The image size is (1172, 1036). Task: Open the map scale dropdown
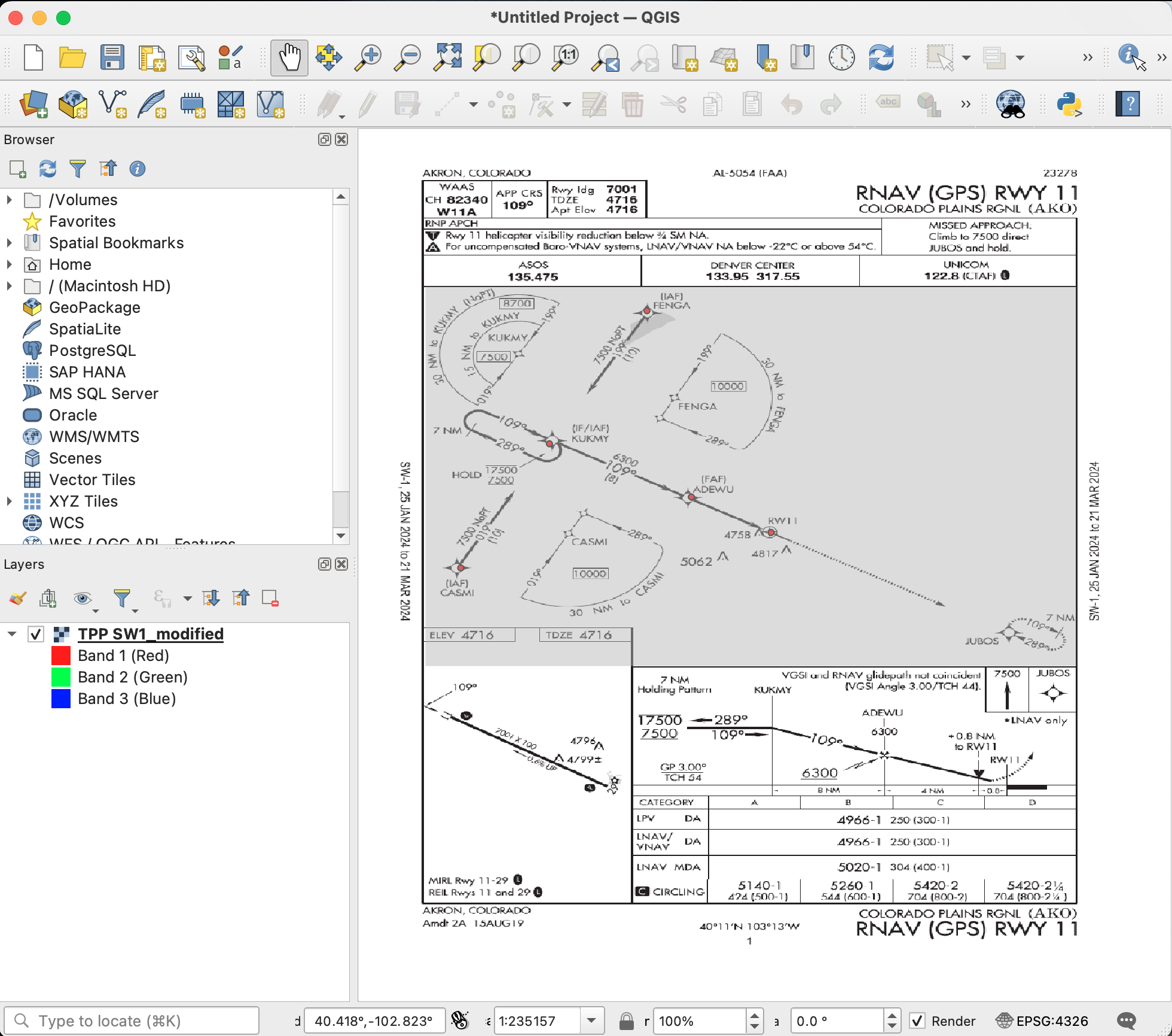(591, 1020)
